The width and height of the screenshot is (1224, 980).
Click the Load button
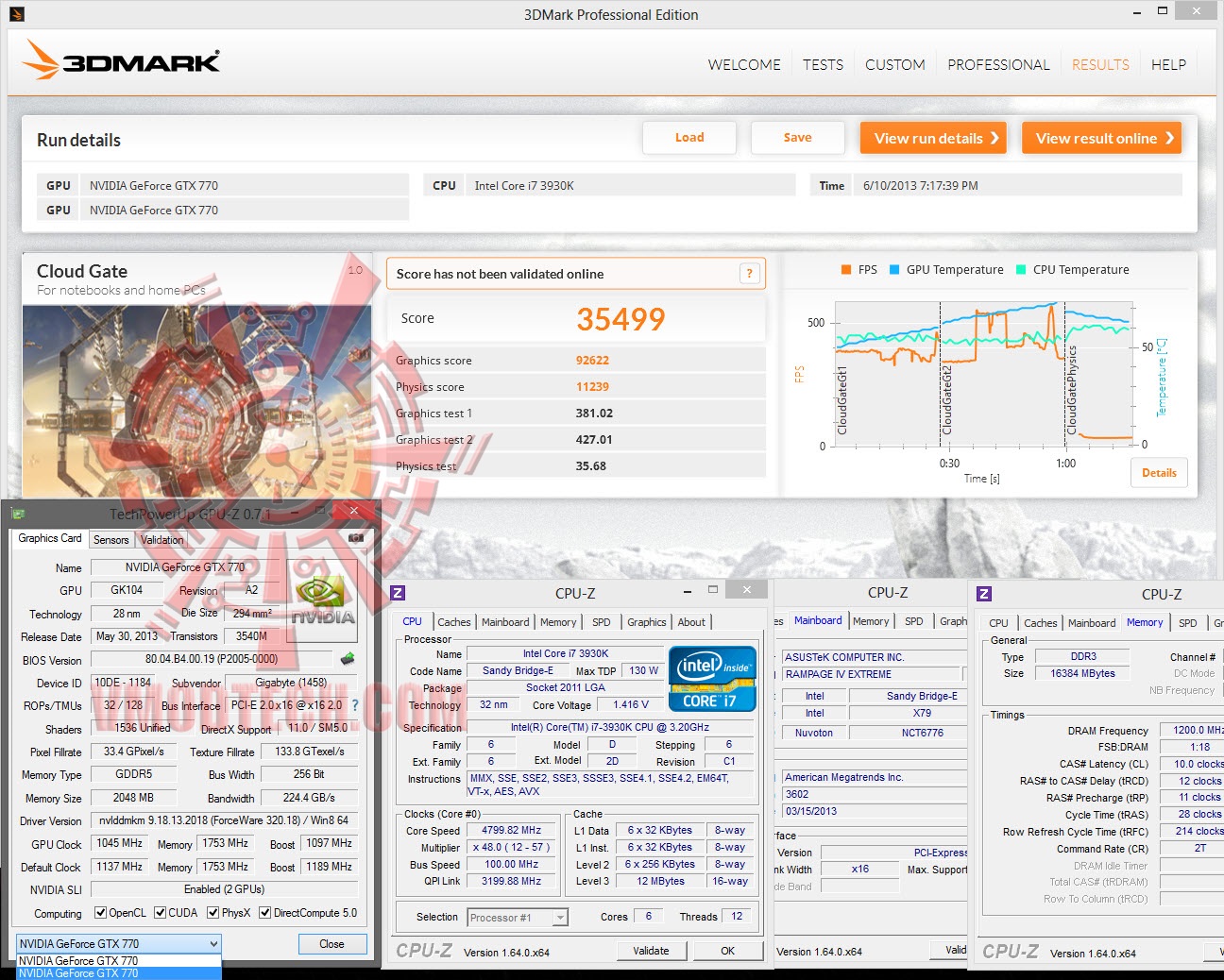(689, 138)
